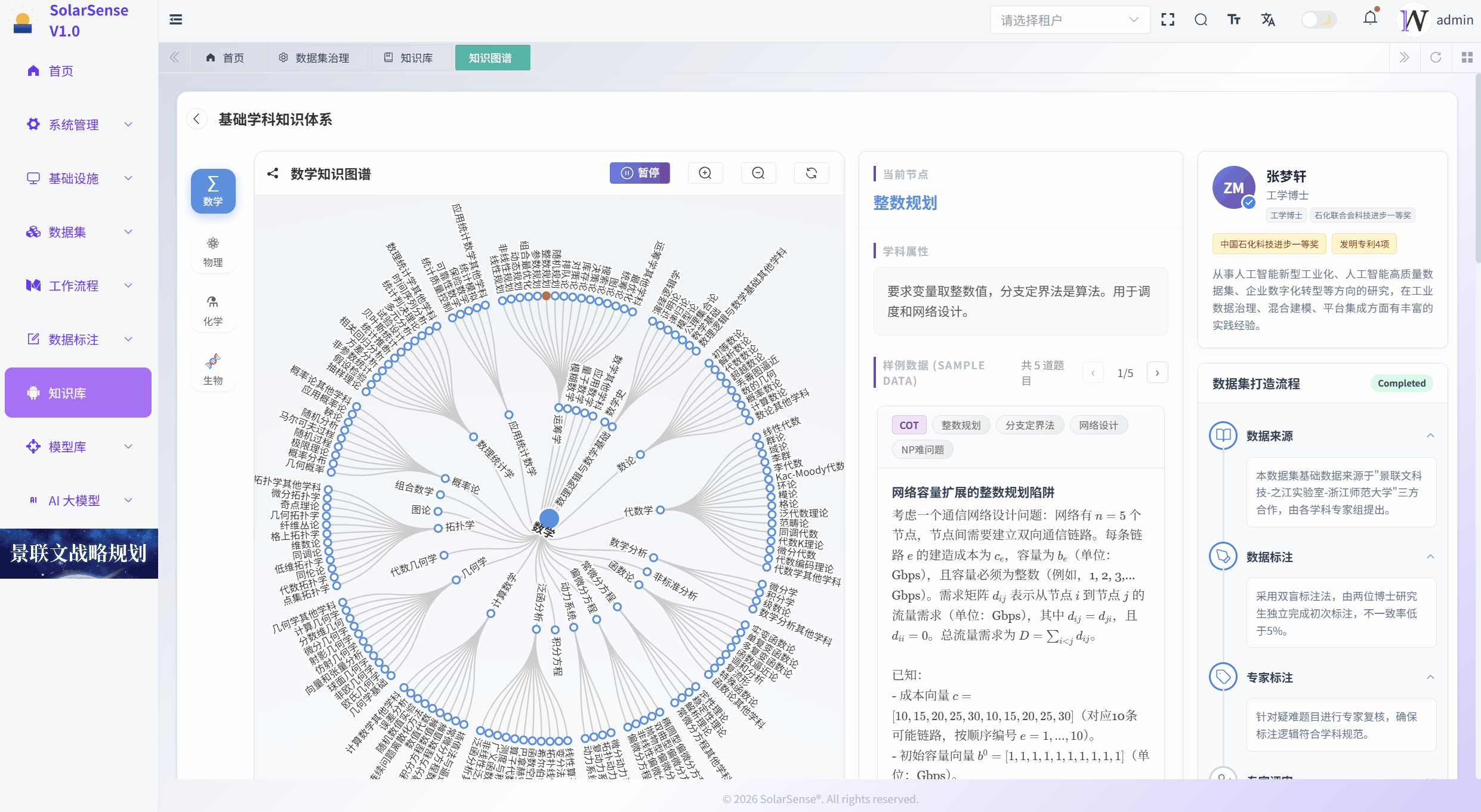Click the zoom-in icon in graph toolbar
This screenshot has width=1481, height=812.
tap(705, 173)
